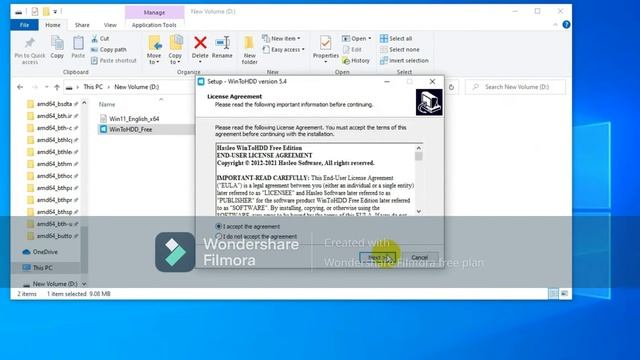Expand recent locations dropdown arrow

[x=46, y=87]
